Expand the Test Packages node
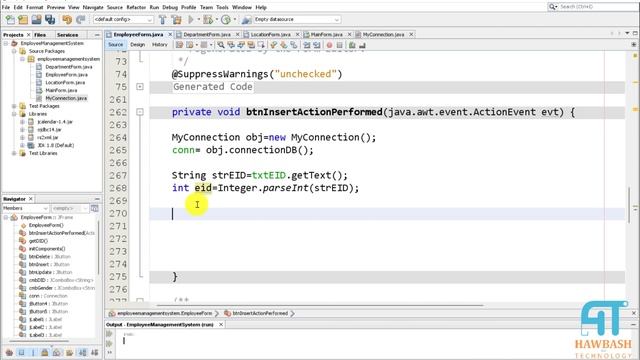640x360 pixels. pos(14,106)
